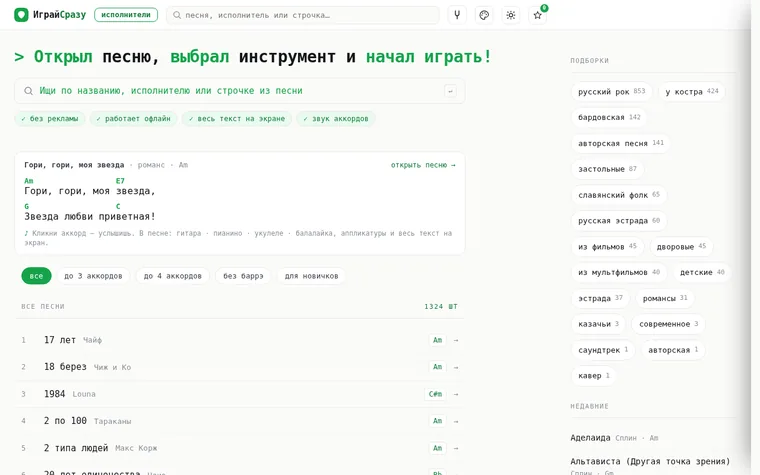Click arrow next to 17 лет row
760x475 pixels.
pos(456,340)
